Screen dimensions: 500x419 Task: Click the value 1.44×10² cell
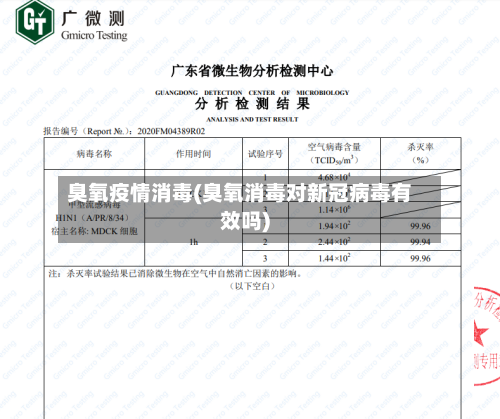pos(334,258)
